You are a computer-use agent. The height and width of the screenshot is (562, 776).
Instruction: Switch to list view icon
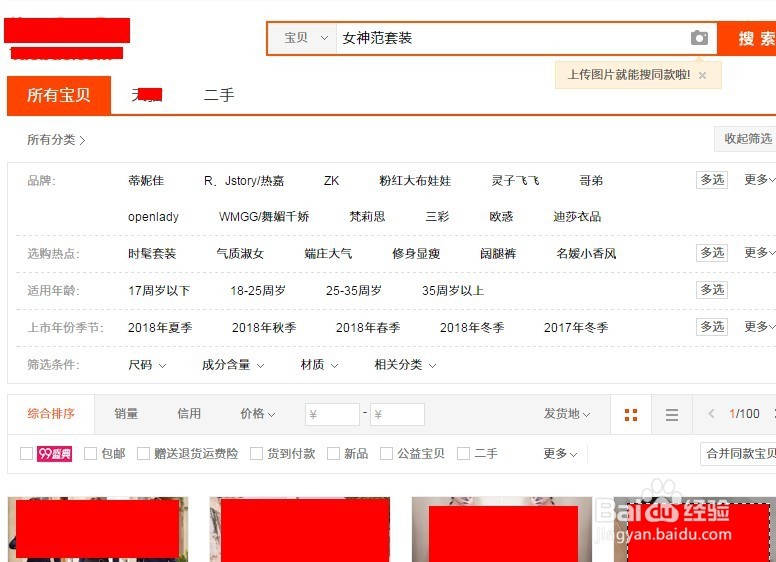(x=672, y=415)
